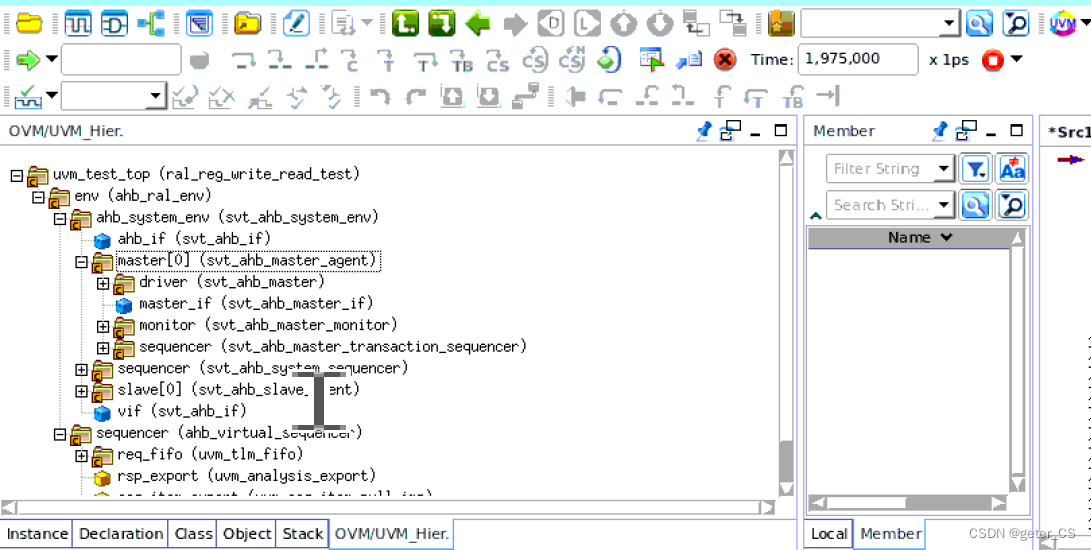Open the dropdown next to green run arrow
Screen dimensions: 1091x550
52,60
